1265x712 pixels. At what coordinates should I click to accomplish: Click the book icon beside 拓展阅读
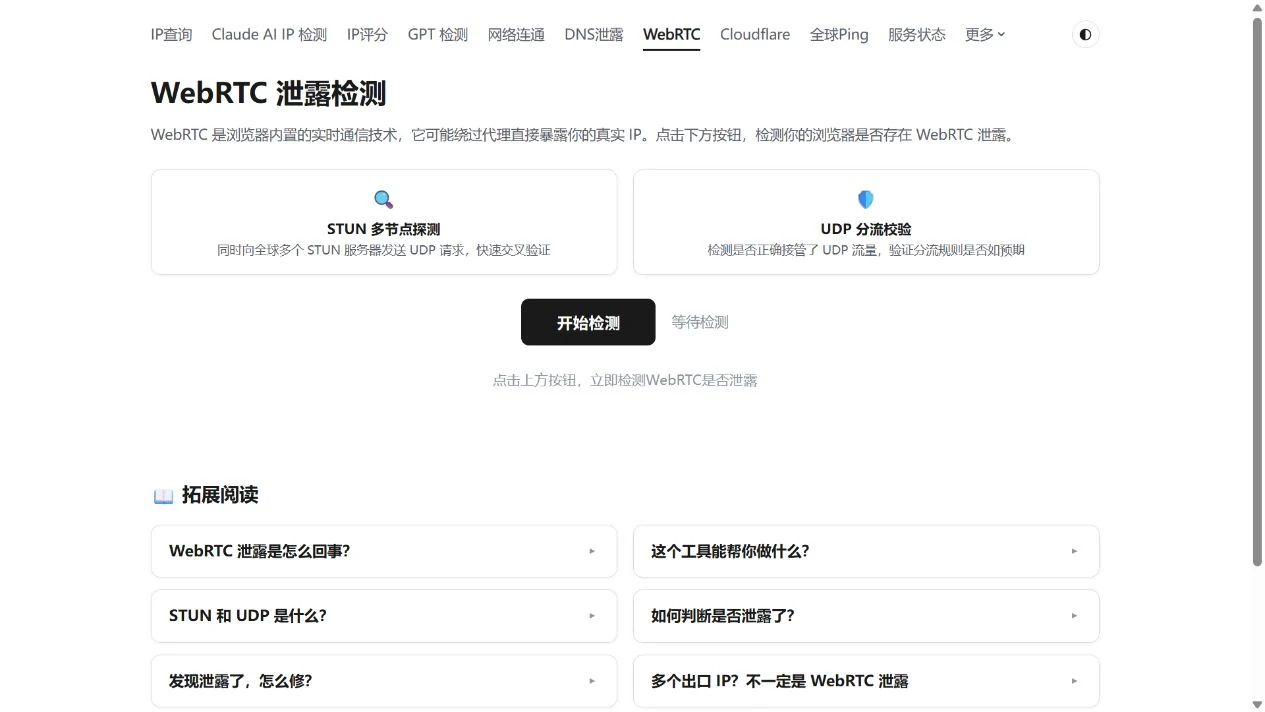163,496
